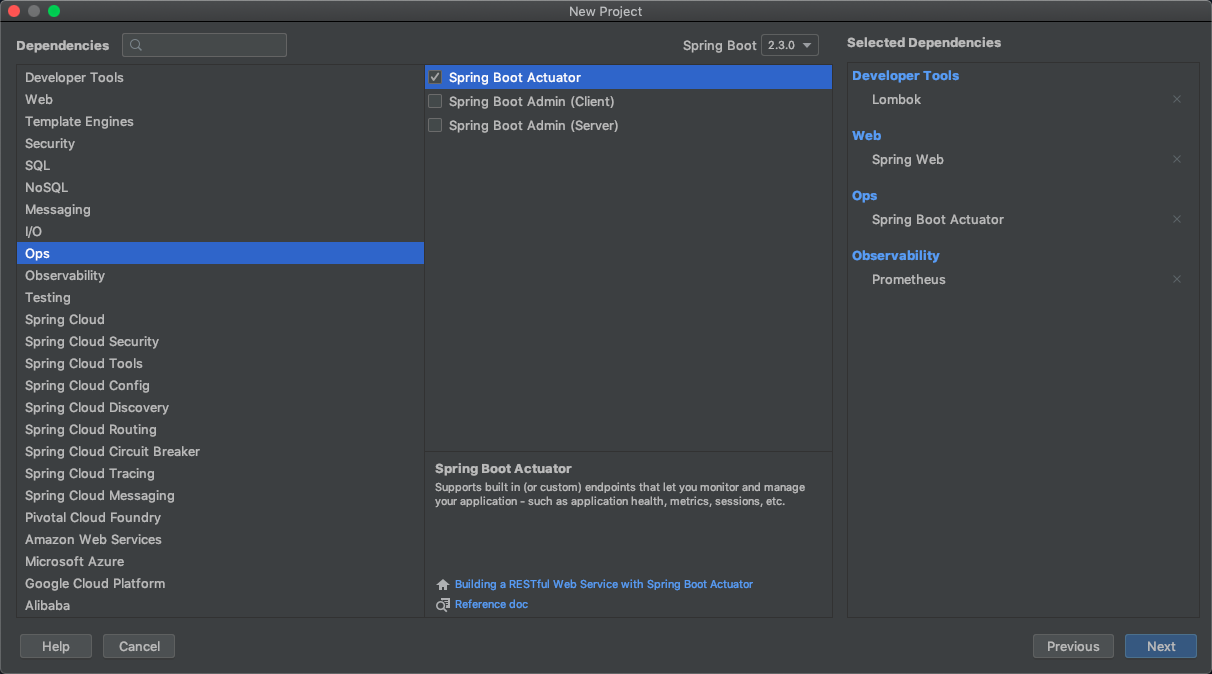
Task: Remove Spring Boot Actuator via x icon
Action: [1177, 219]
